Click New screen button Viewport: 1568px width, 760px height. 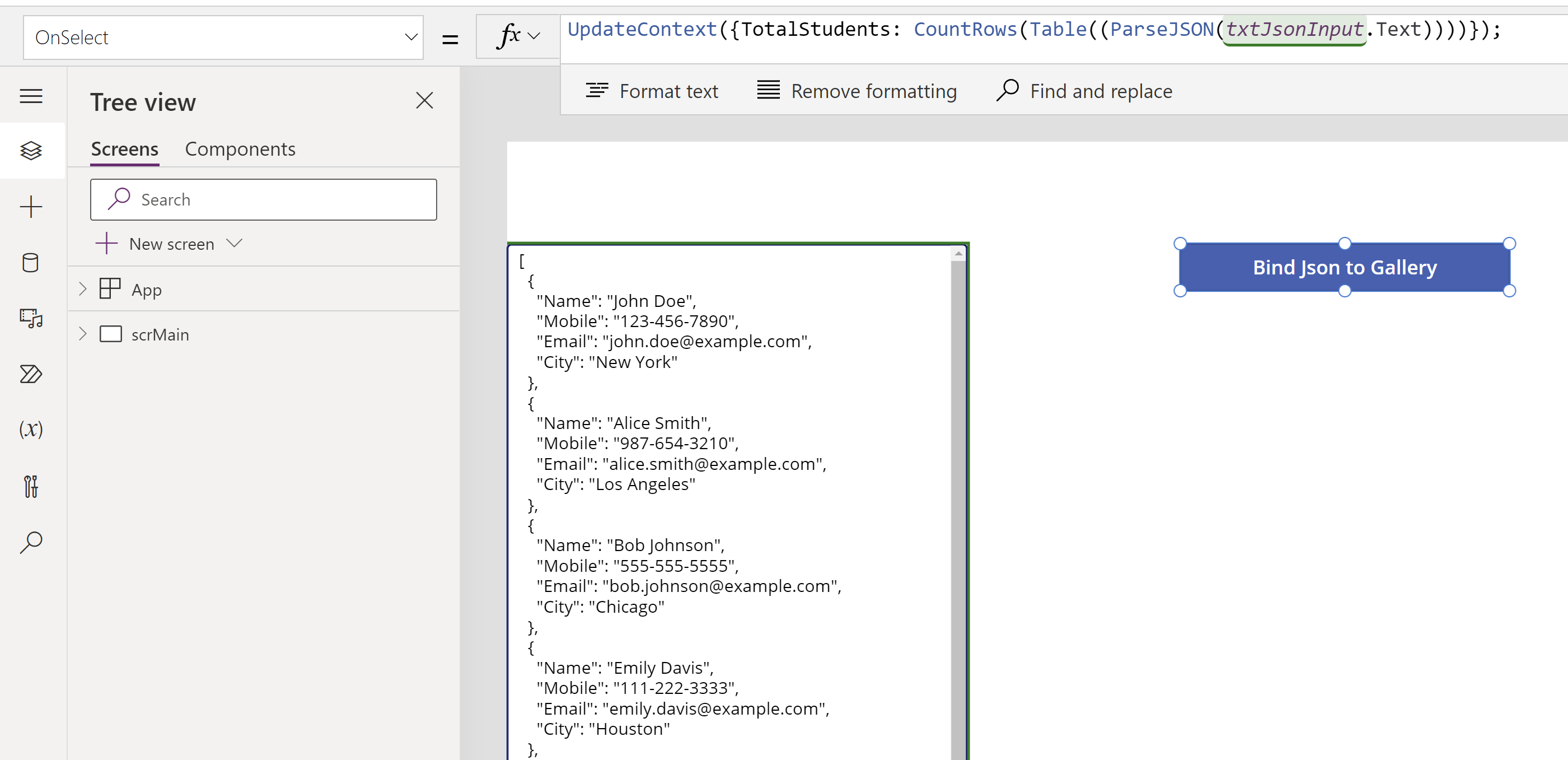pos(155,244)
